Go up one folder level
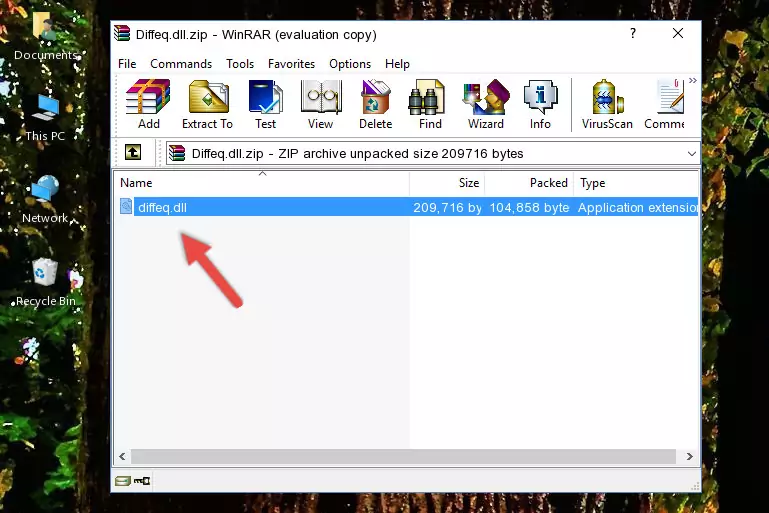This screenshot has width=769, height=513. pyautogui.click(x=133, y=153)
